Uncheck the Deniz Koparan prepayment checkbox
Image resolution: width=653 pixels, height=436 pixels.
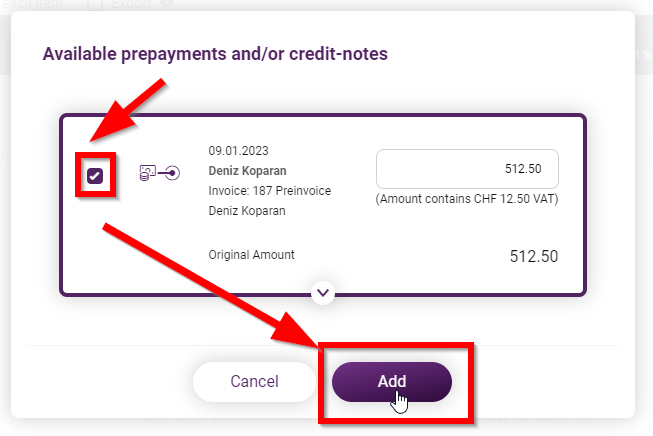click(x=95, y=176)
